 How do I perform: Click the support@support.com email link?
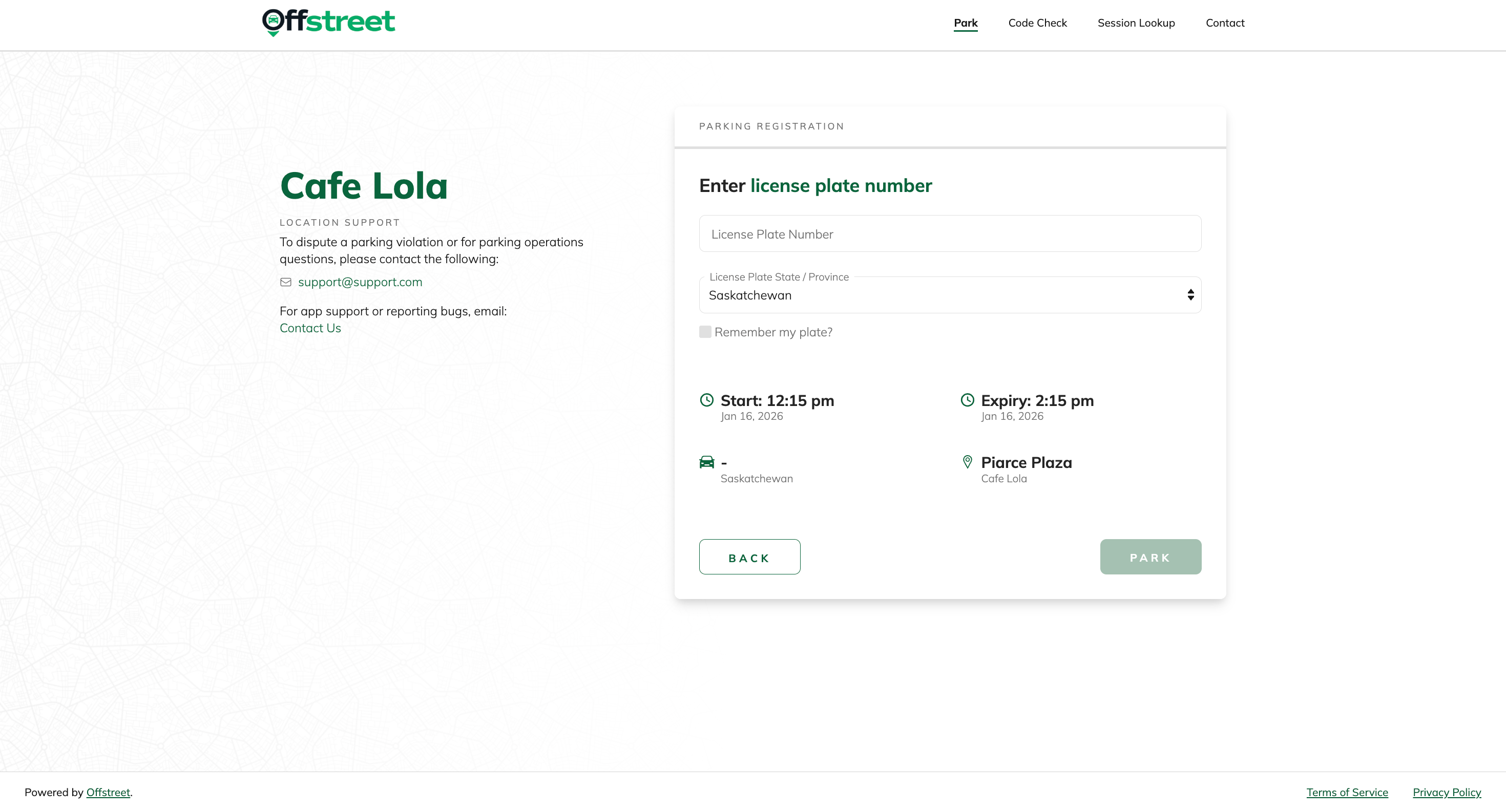coord(360,282)
